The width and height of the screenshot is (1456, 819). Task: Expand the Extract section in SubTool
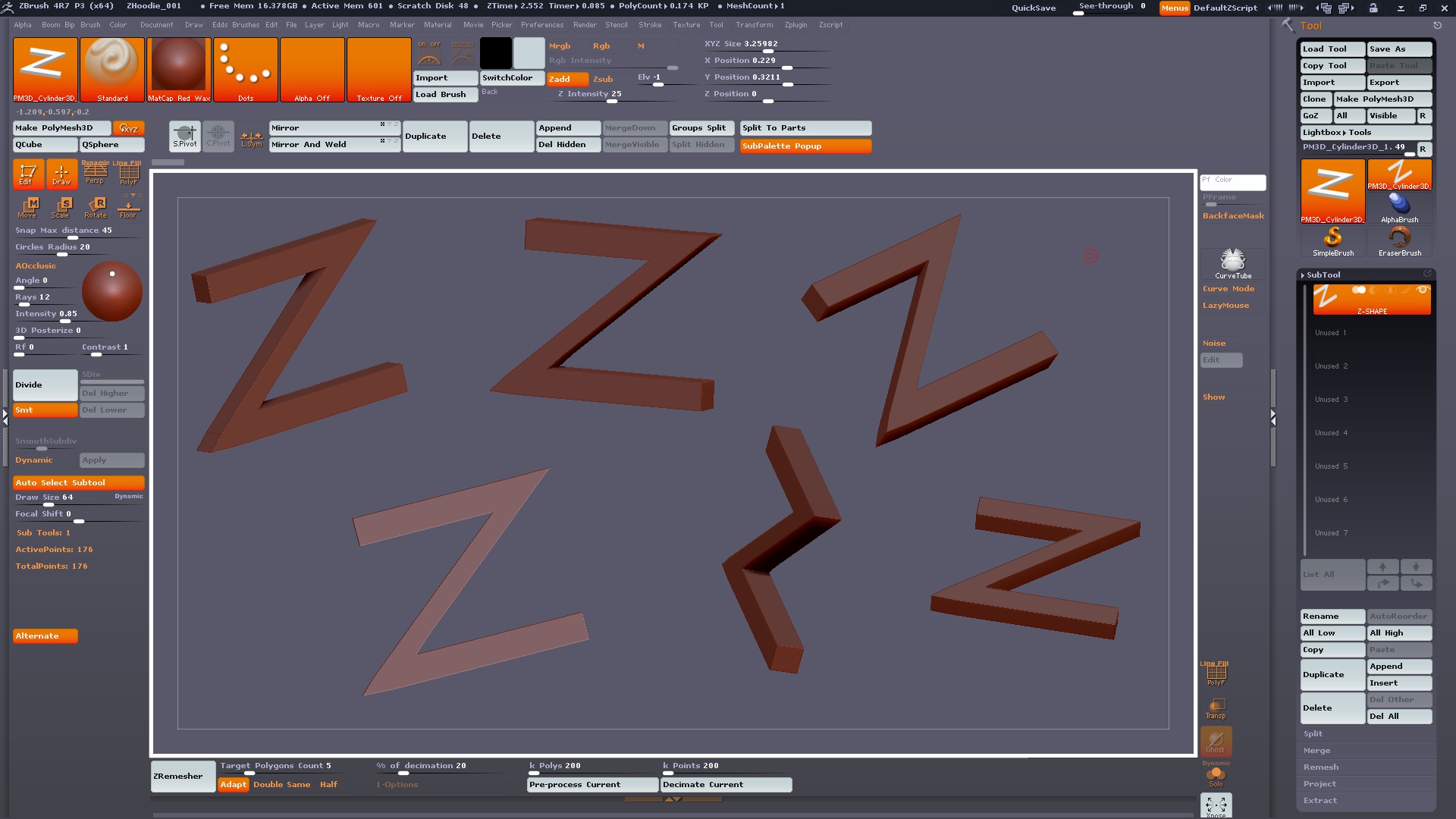tap(1320, 800)
